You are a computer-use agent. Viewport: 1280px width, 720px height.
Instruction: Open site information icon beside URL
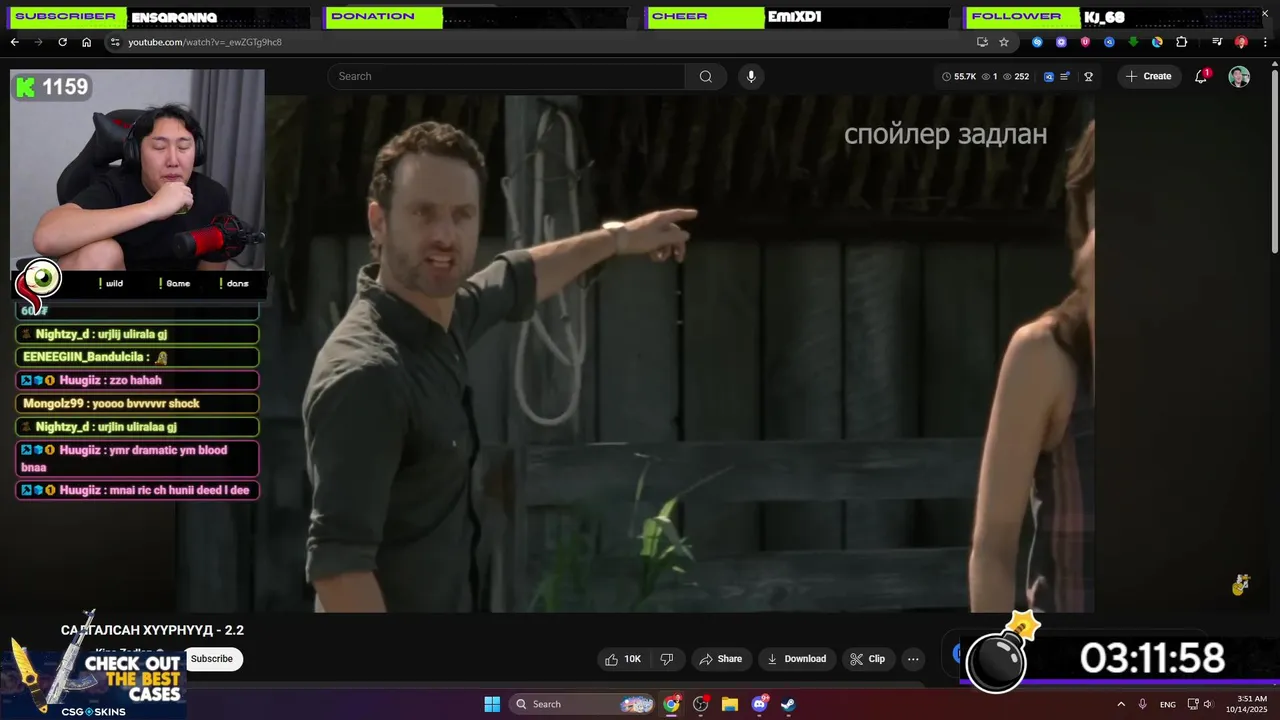pyautogui.click(x=115, y=42)
